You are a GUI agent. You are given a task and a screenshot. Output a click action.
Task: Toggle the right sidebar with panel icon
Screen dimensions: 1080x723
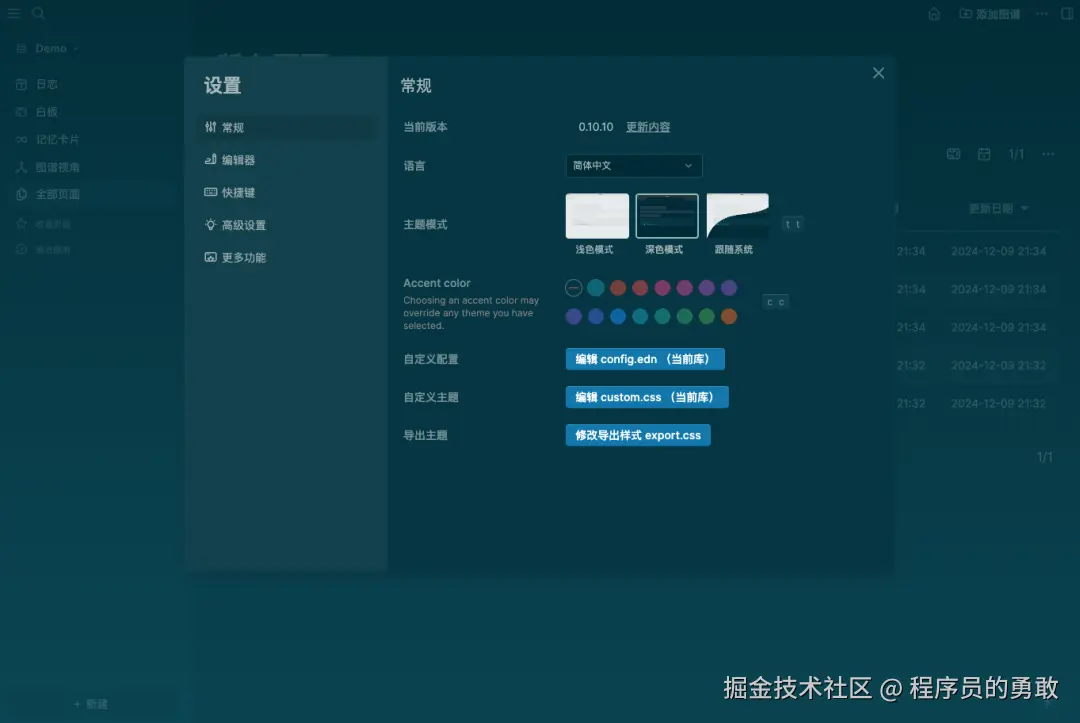pyautogui.click(x=1066, y=14)
